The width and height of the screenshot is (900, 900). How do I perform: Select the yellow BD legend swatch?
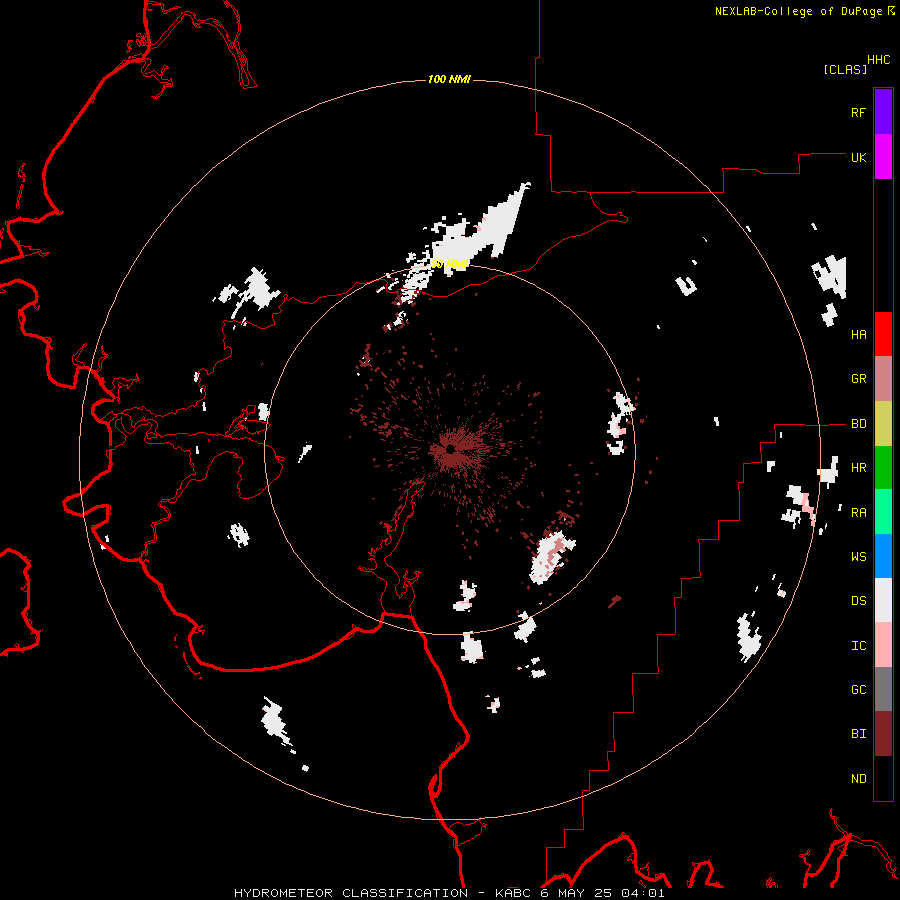coord(883,423)
